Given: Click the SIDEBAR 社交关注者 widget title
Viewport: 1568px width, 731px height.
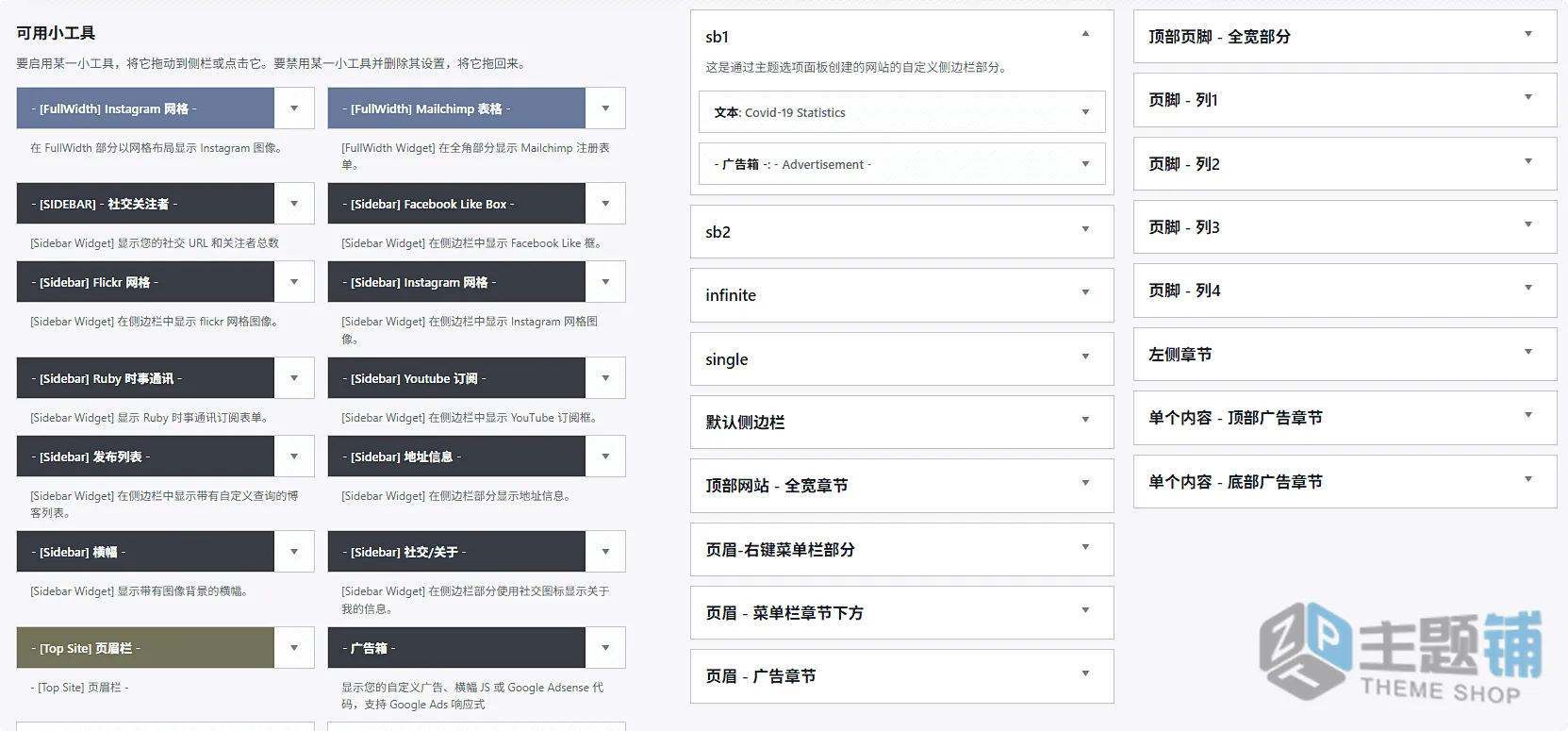Looking at the screenshot, I should [145, 204].
